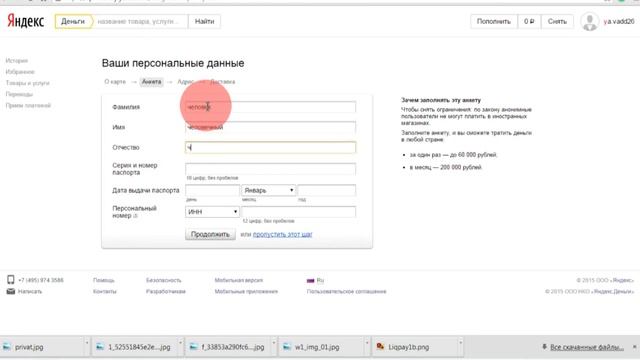Screen dimensions: 640x360
Task: Click the Яндекс logo
Action: pyautogui.click(x=25, y=21)
